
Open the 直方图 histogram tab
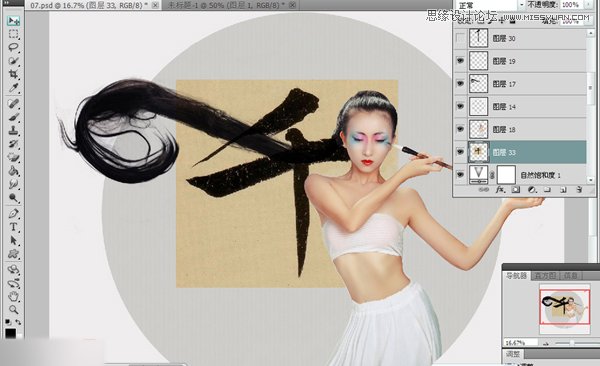coord(545,276)
